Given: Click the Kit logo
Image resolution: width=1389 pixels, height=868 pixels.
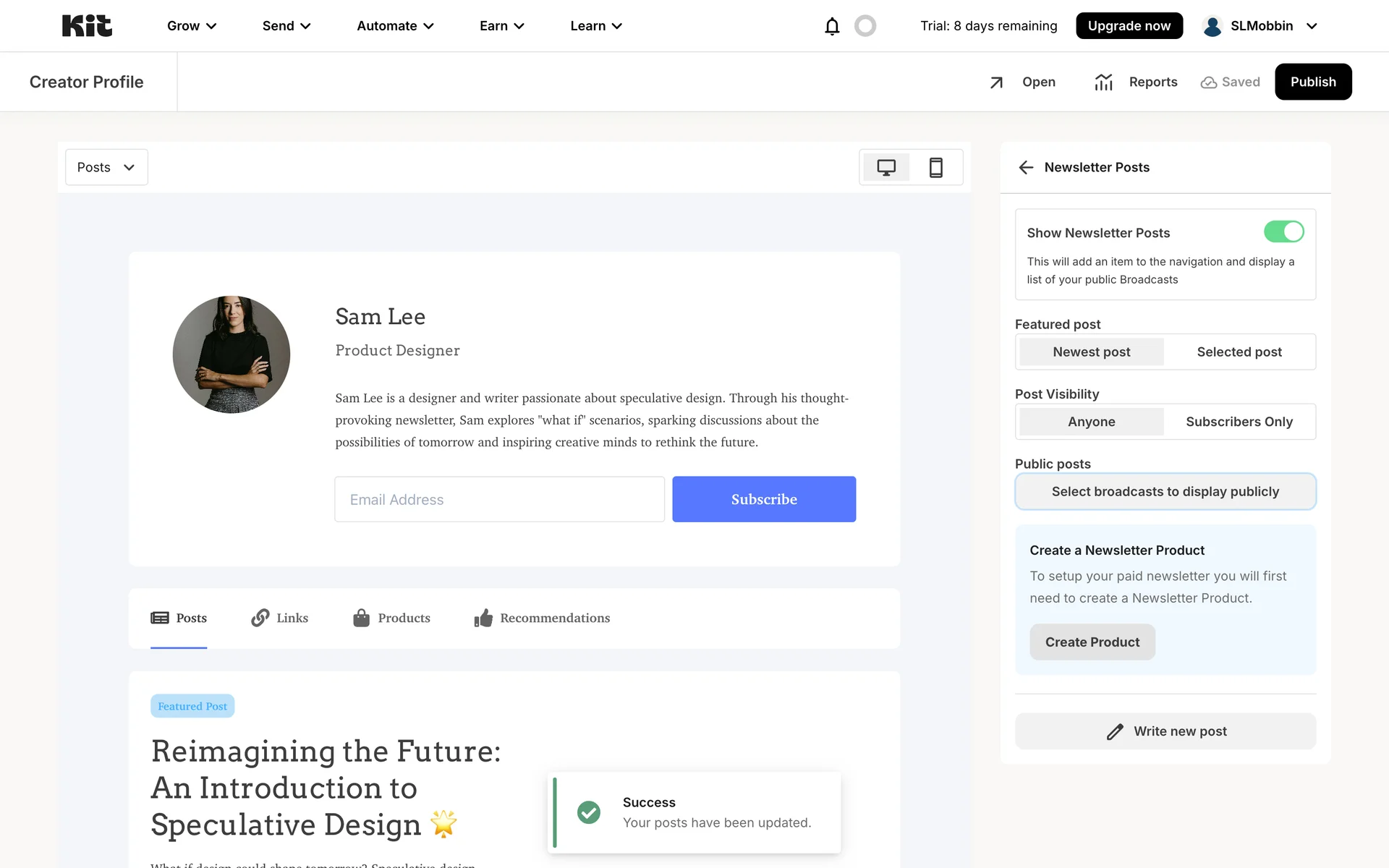Looking at the screenshot, I should (x=87, y=26).
